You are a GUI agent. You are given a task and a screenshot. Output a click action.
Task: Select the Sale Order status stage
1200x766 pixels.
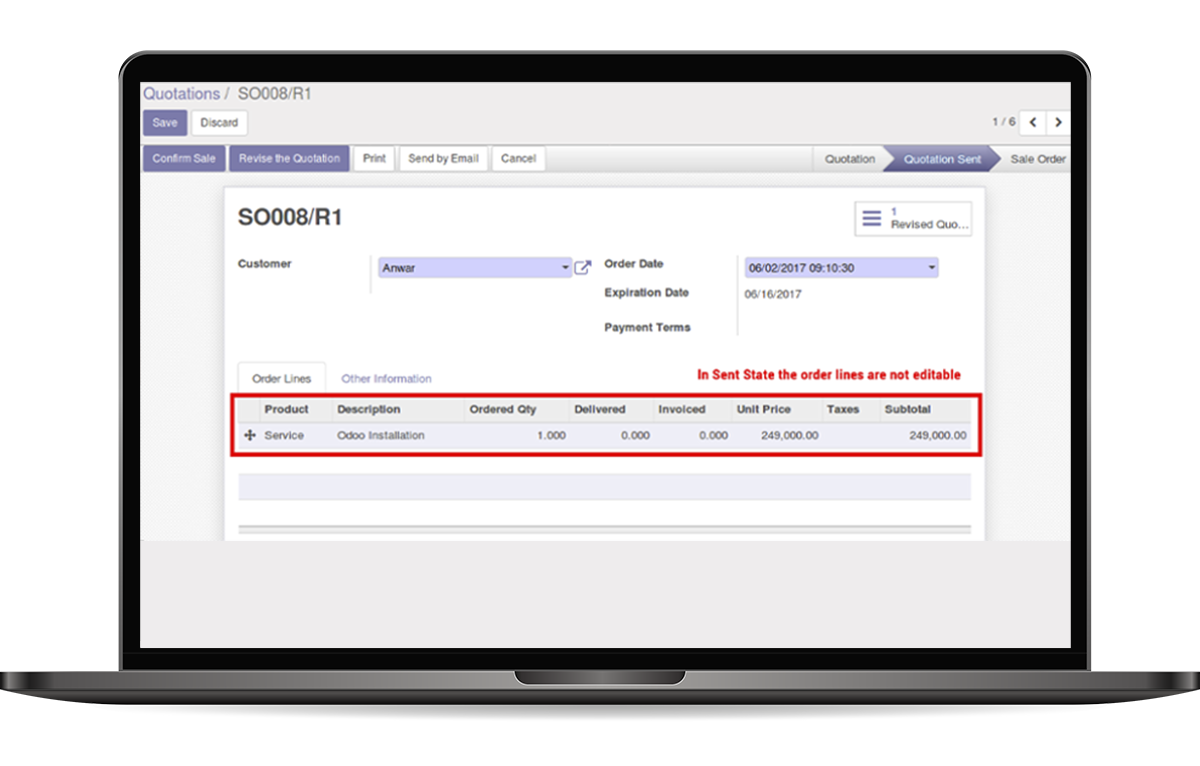click(x=1038, y=159)
